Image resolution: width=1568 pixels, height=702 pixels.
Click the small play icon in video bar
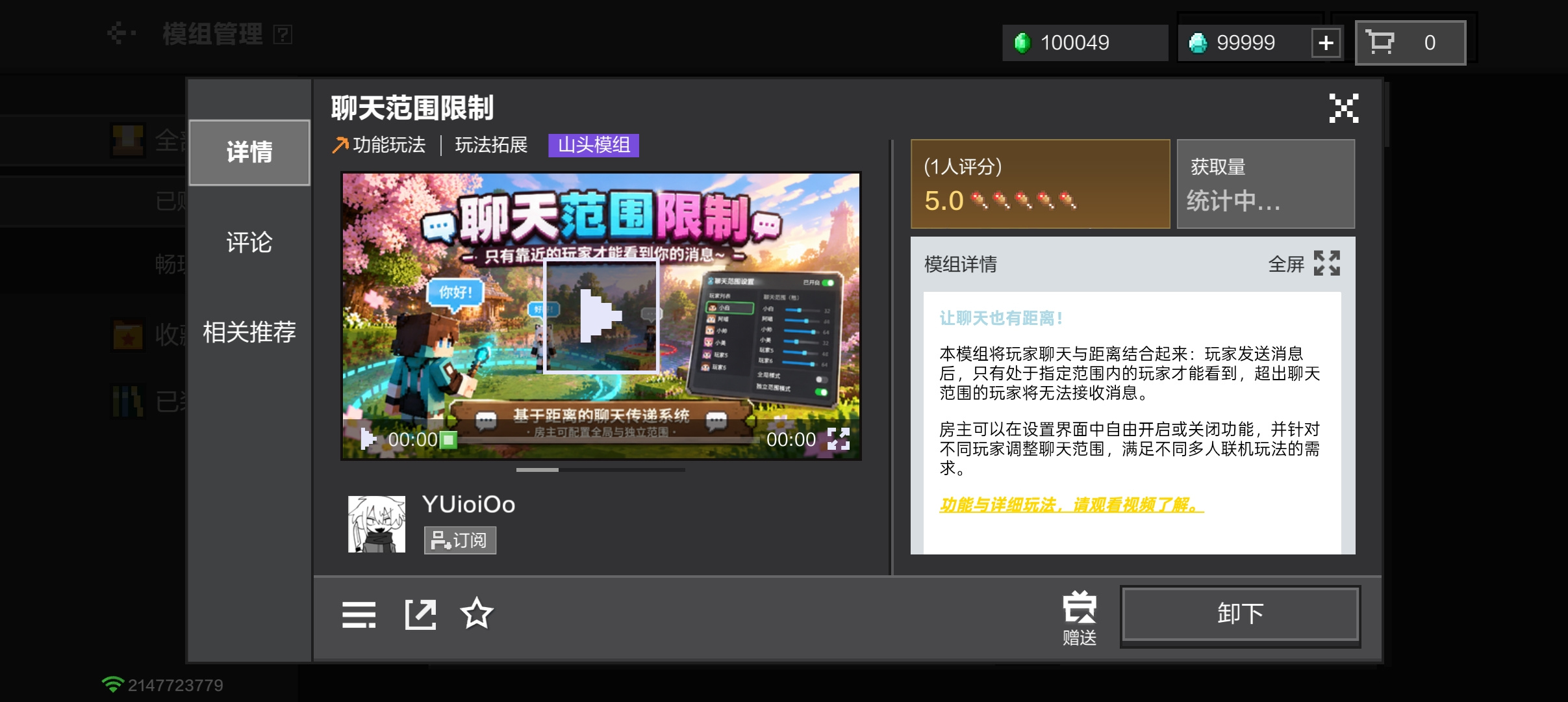click(368, 439)
